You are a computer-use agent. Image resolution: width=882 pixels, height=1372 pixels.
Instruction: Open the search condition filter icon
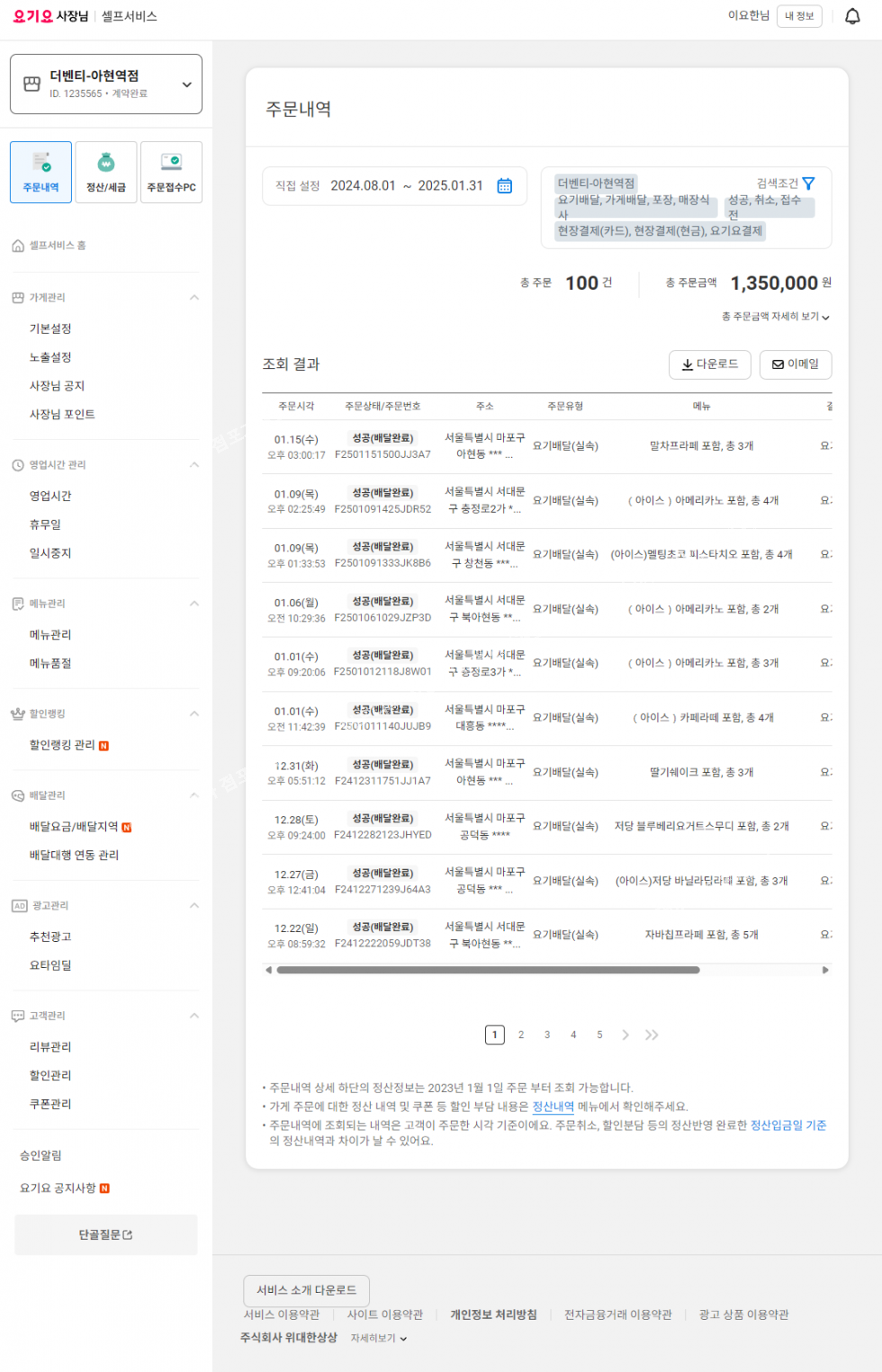808,184
